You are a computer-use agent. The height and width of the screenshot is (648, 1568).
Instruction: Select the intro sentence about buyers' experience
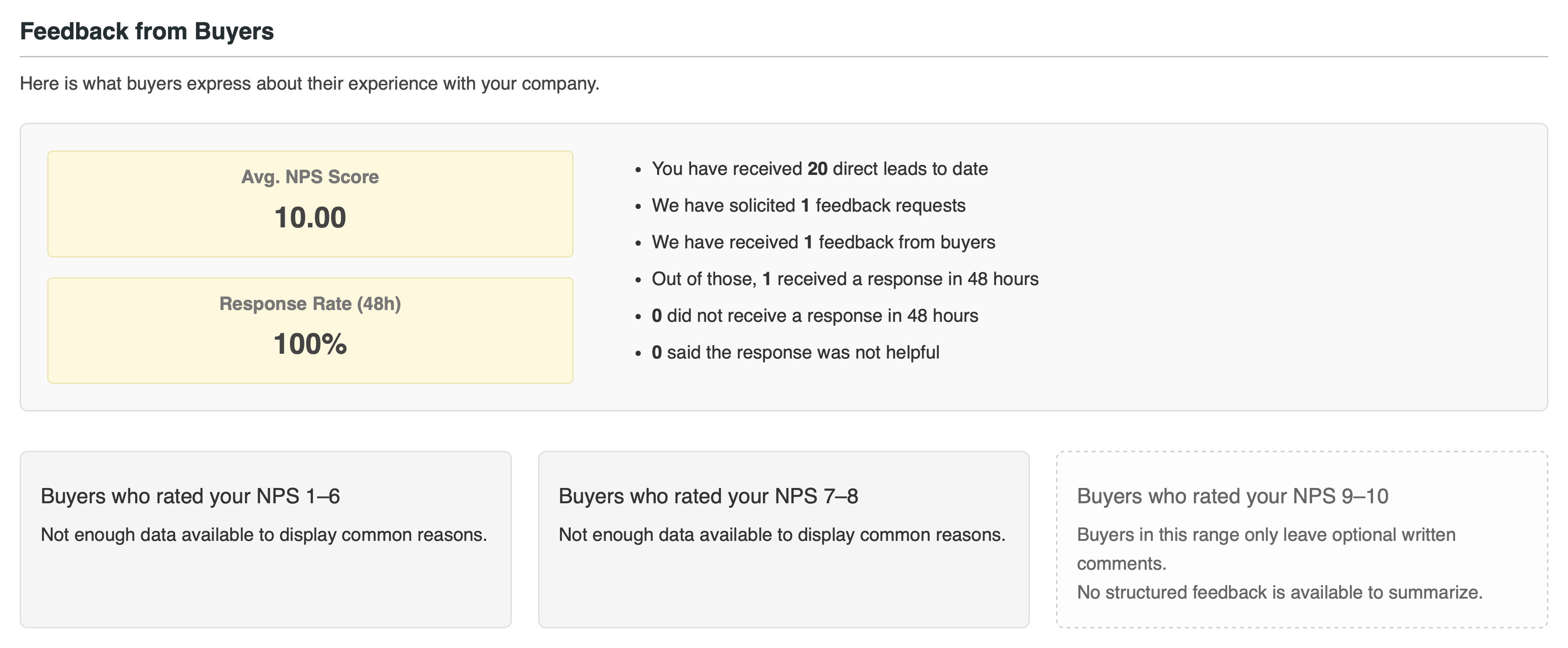tap(310, 84)
